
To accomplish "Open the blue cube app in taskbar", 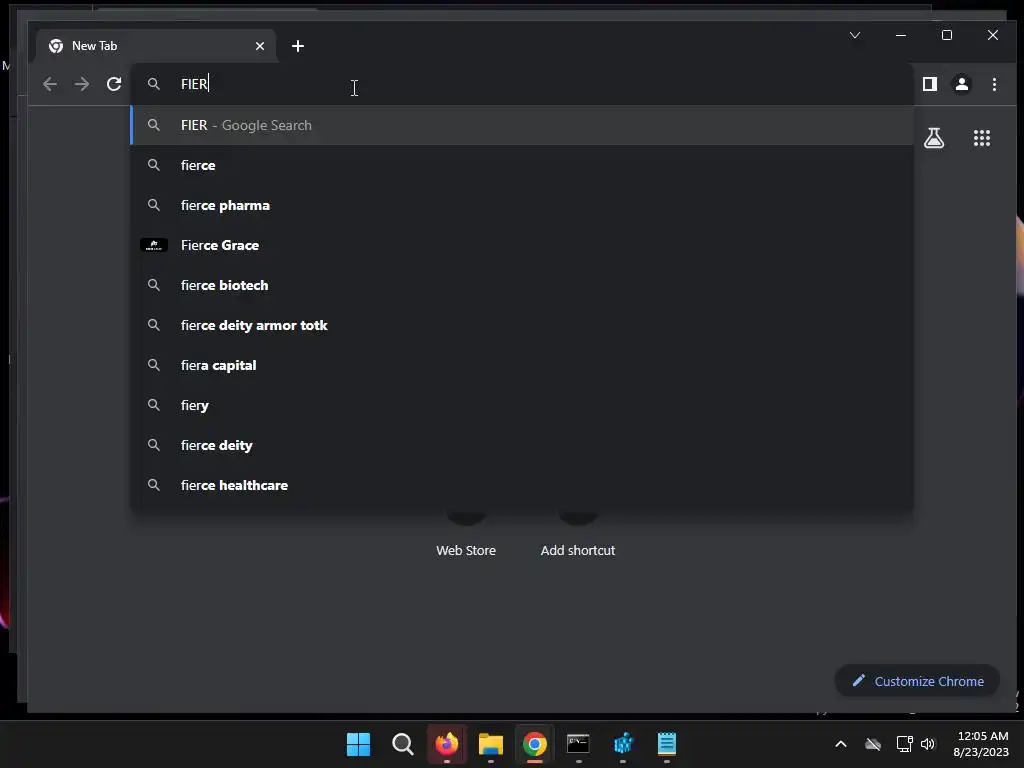I will click(623, 744).
